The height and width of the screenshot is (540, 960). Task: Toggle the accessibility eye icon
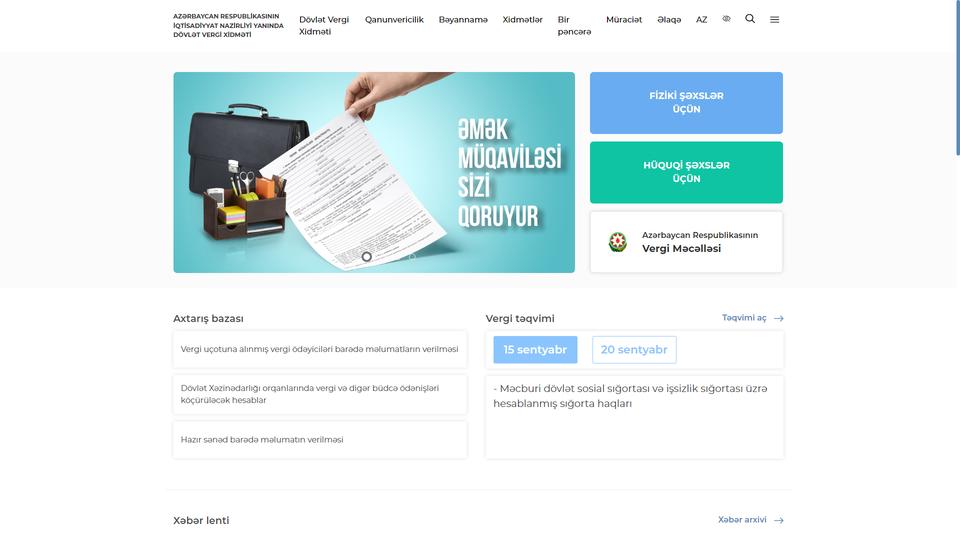(726, 19)
